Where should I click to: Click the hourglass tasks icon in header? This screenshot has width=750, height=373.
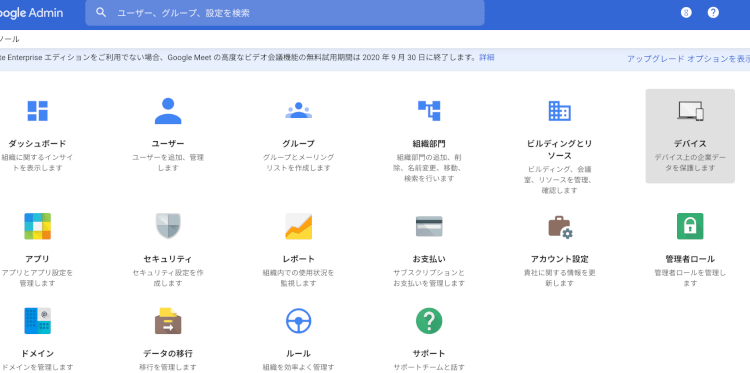coord(686,12)
